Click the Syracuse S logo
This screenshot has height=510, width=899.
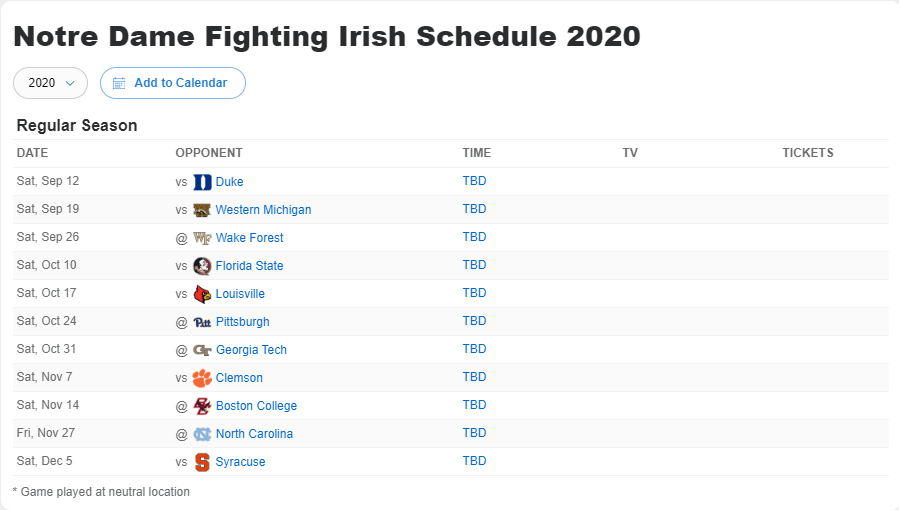(x=202, y=462)
